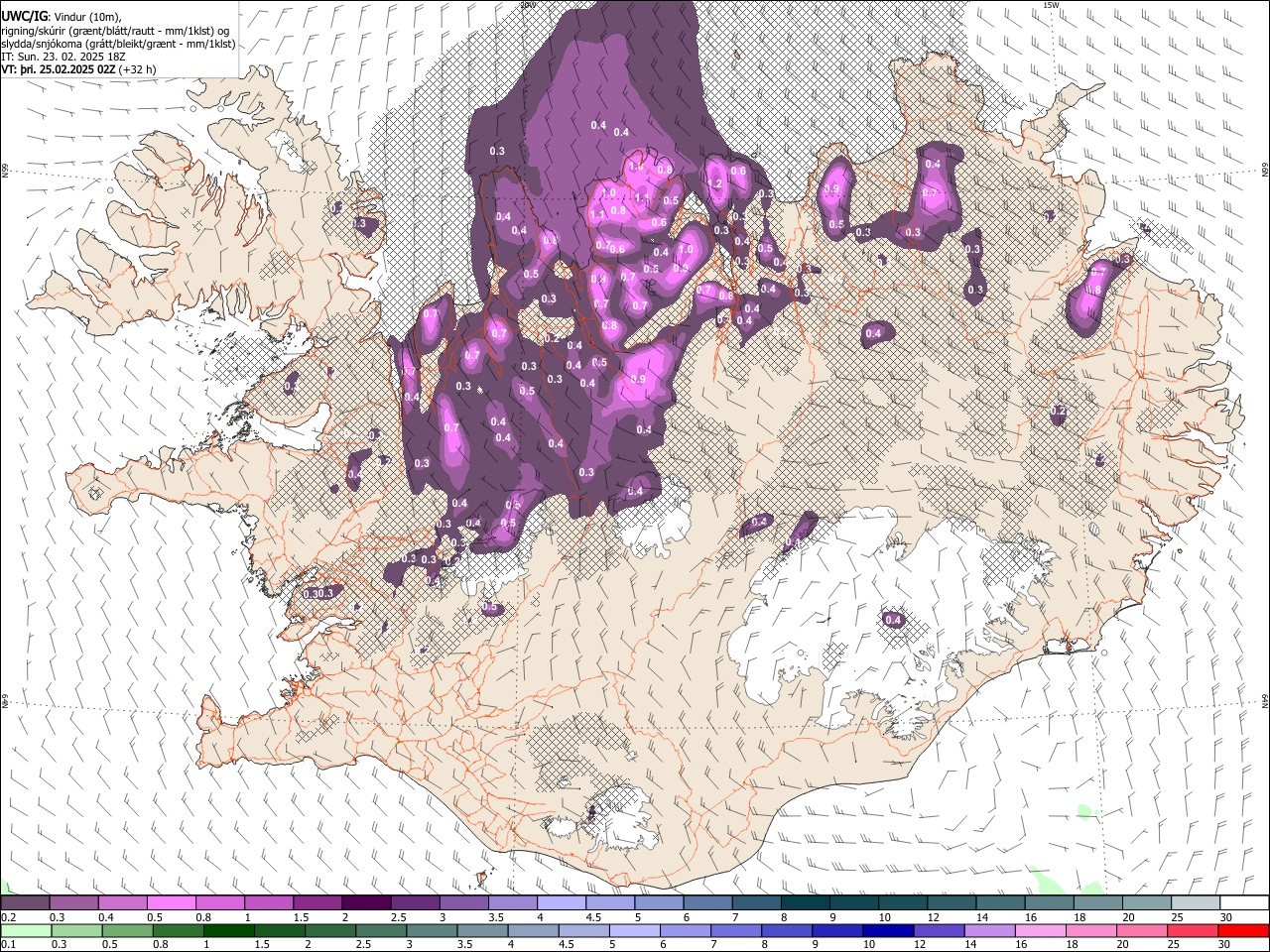Image resolution: width=1270 pixels, height=952 pixels.
Task: Pick the darkest purple 2–2.5 legend swatch
Action: pos(366,902)
